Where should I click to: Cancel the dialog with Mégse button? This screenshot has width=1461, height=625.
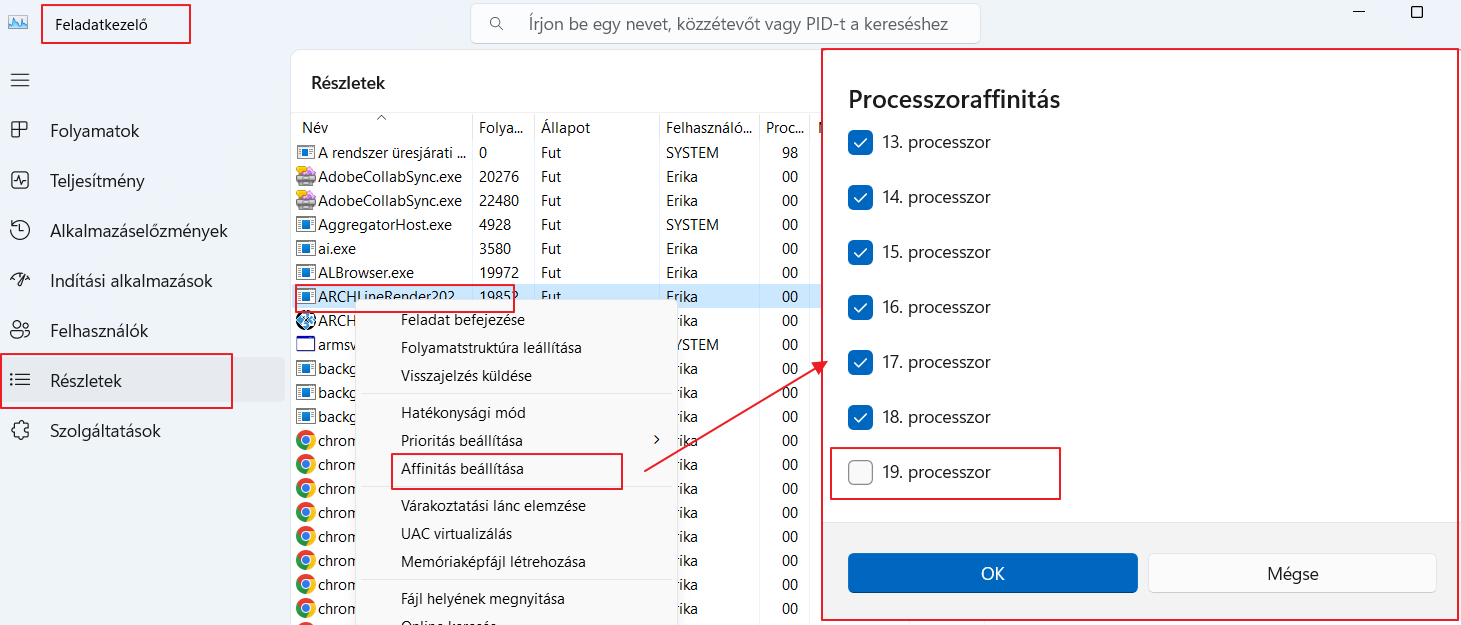click(1292, 574)
